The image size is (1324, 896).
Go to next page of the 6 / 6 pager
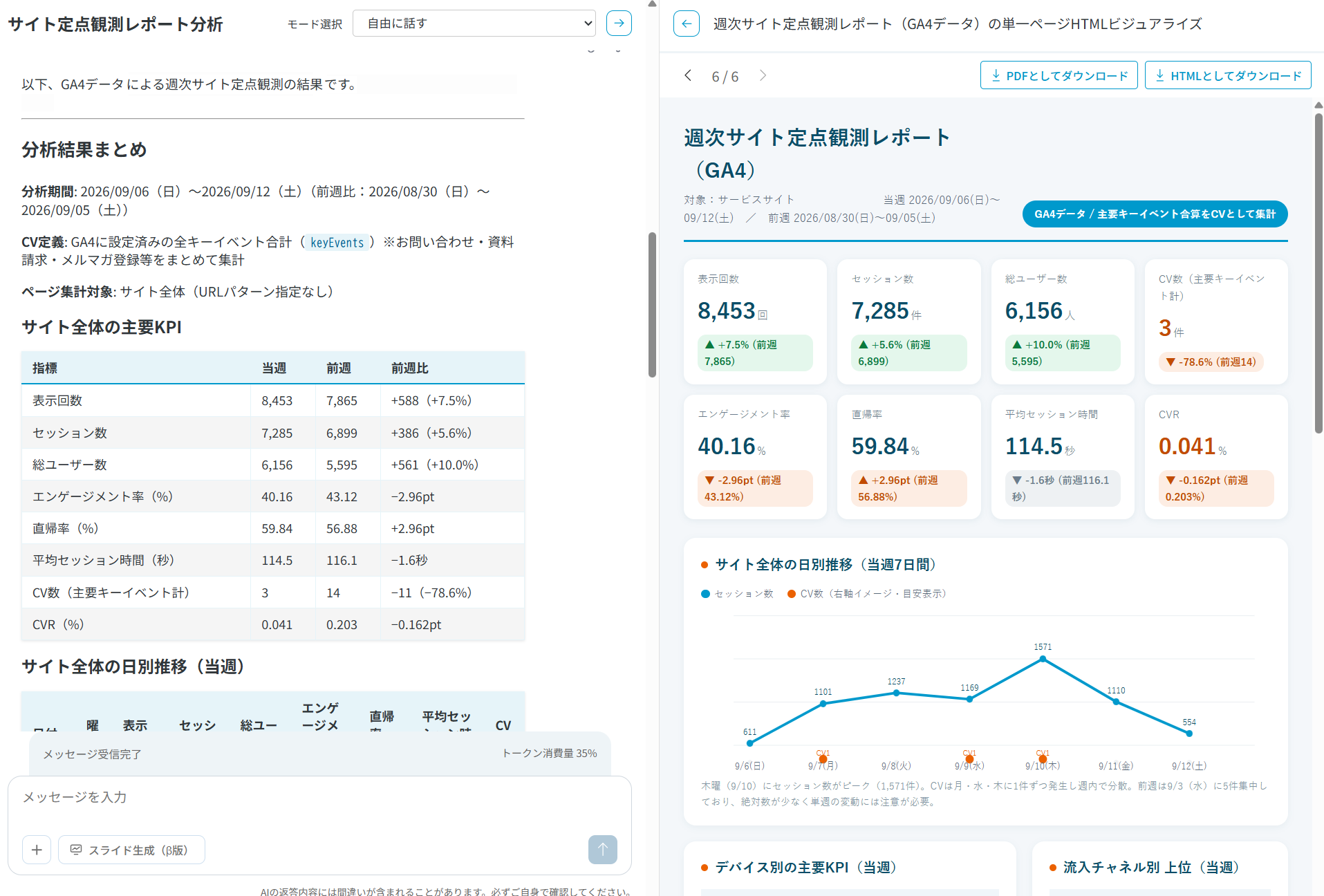coord(763,75)
